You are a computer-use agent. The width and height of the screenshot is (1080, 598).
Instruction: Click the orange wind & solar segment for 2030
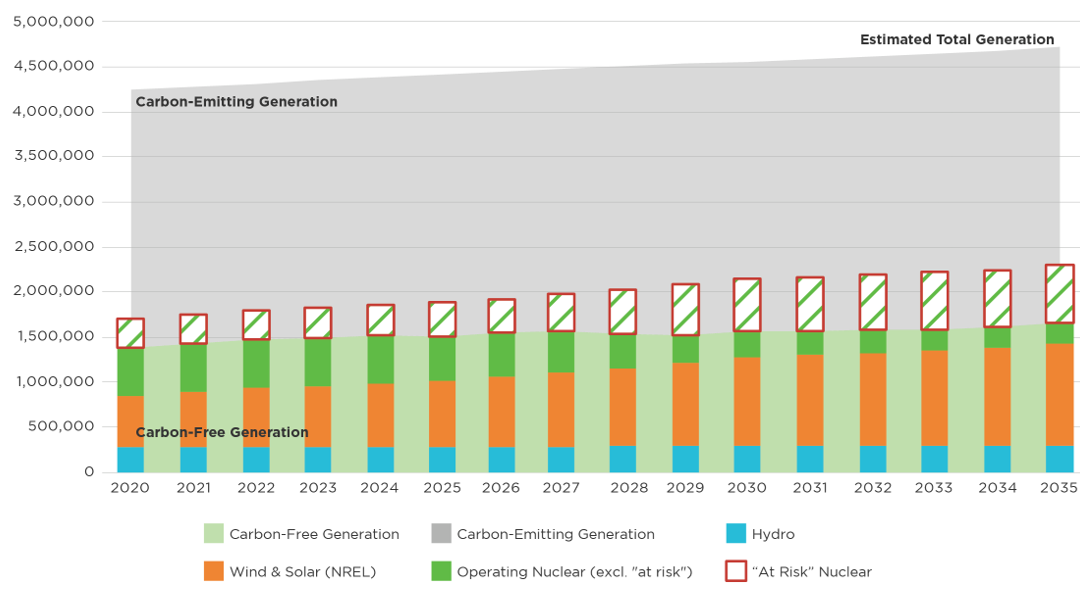point(747,401)
